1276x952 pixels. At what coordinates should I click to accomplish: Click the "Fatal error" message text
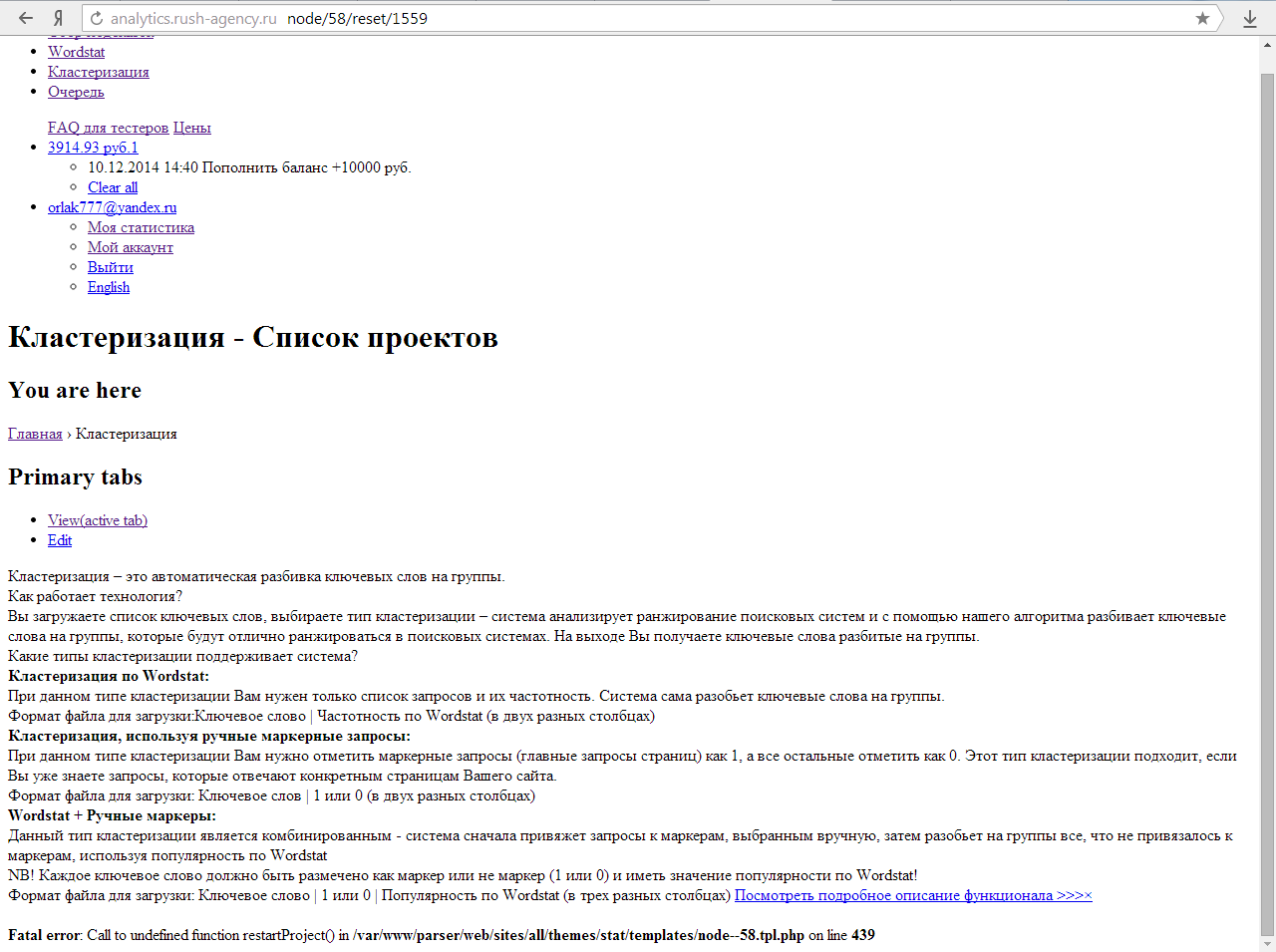tap(442, 935)
